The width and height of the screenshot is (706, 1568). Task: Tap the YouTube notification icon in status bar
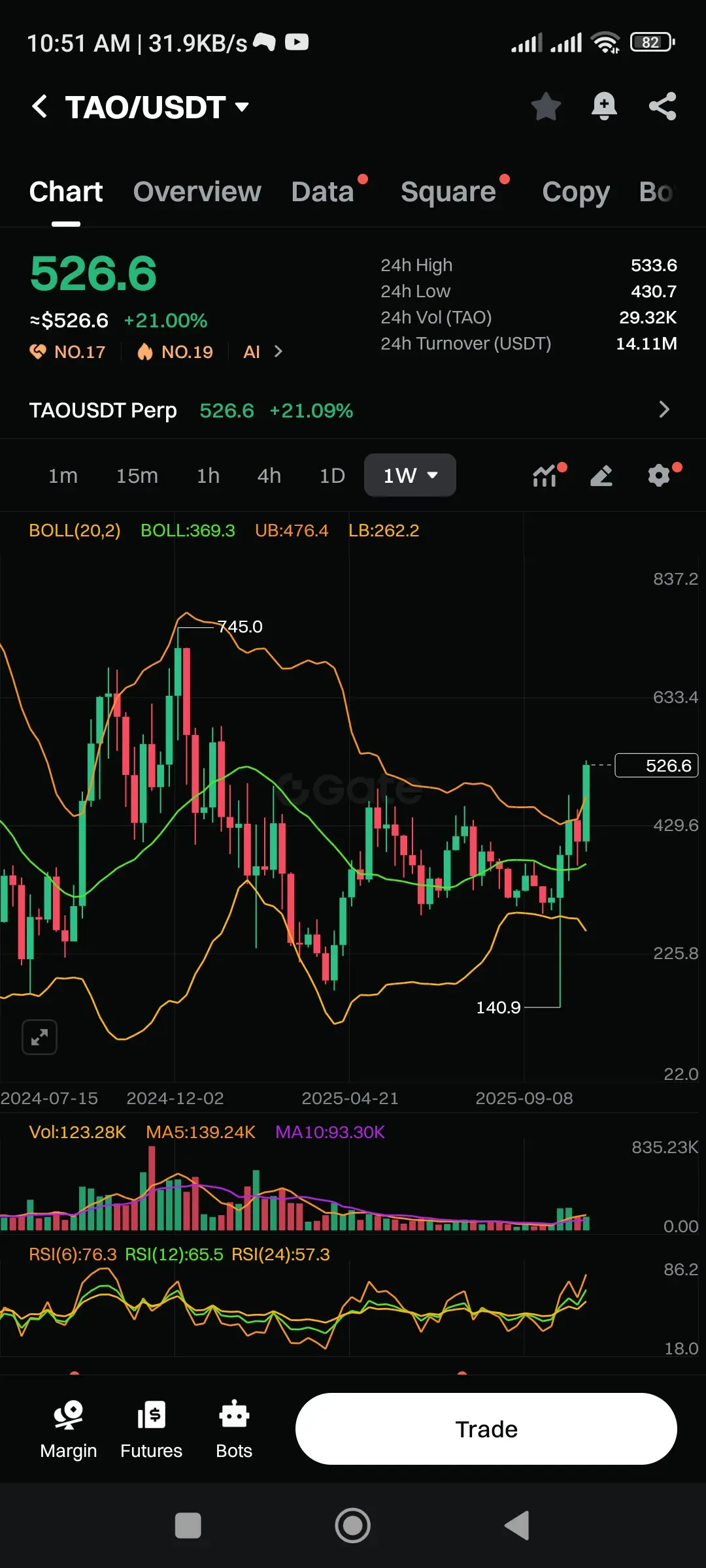(297, 42)
